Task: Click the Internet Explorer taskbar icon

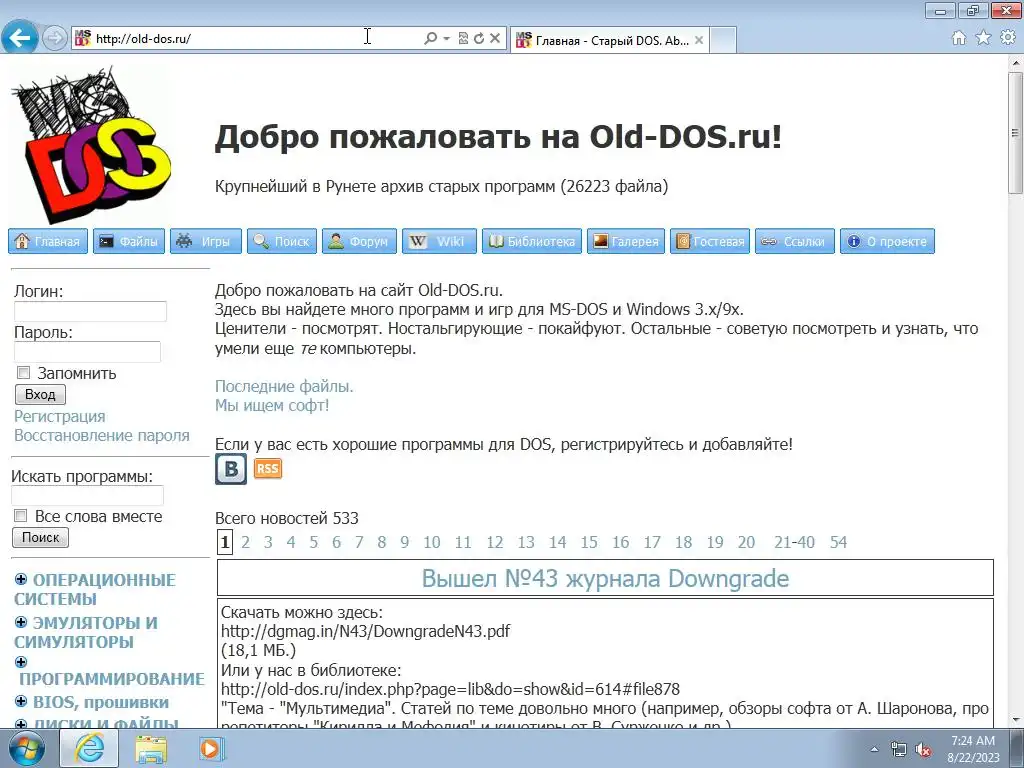Action: [89, 748]
